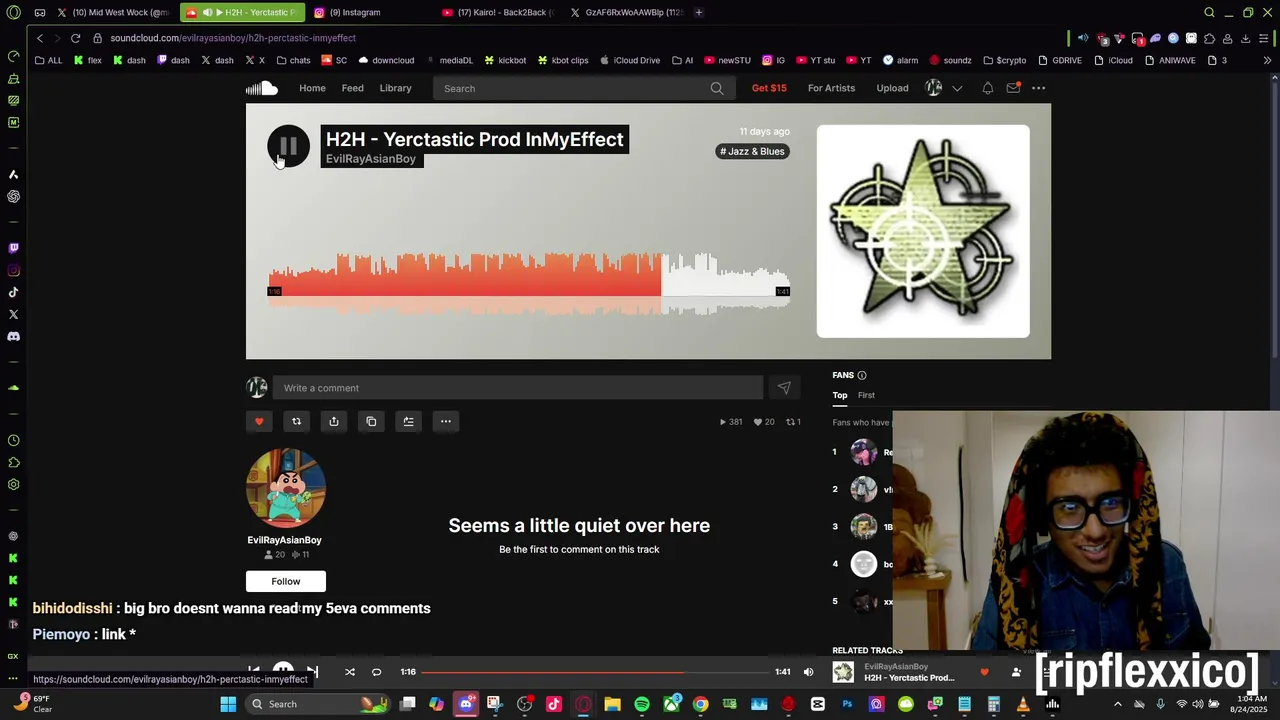Add track to Next Up
This screenshot has width=1280, height=720.
click(408, 421)
